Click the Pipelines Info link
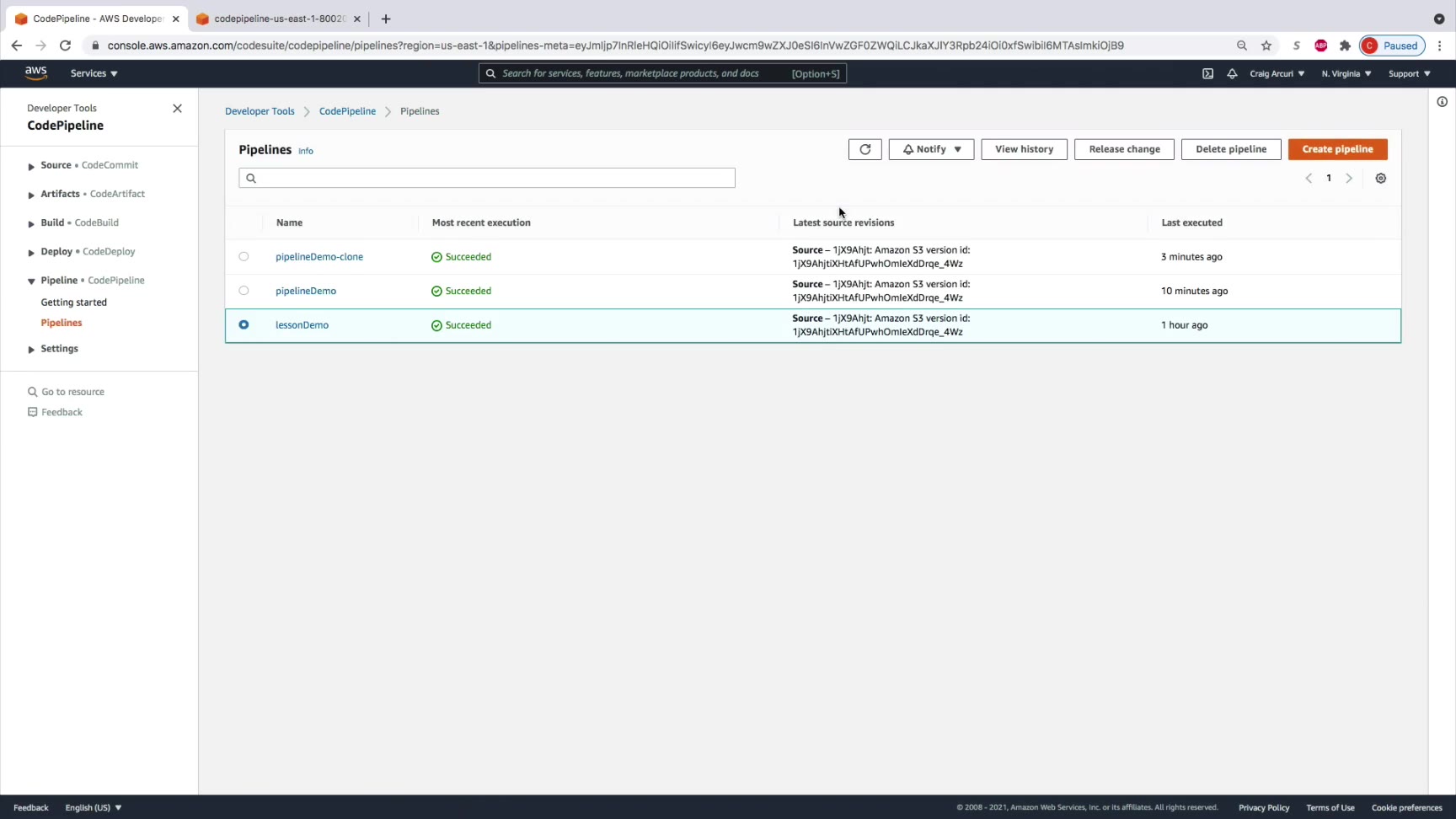1456x819 pixels. tap(306, 151)
